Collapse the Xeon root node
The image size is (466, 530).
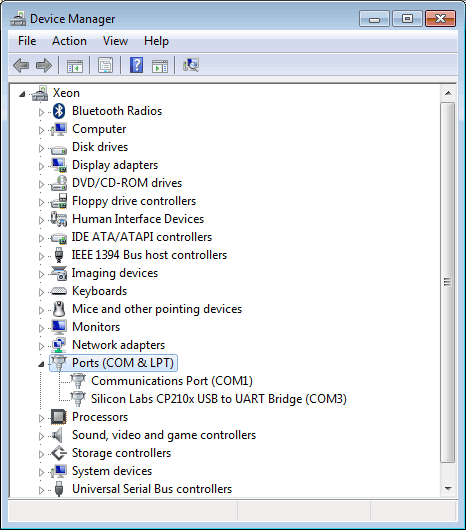click(x=22, y=94)
